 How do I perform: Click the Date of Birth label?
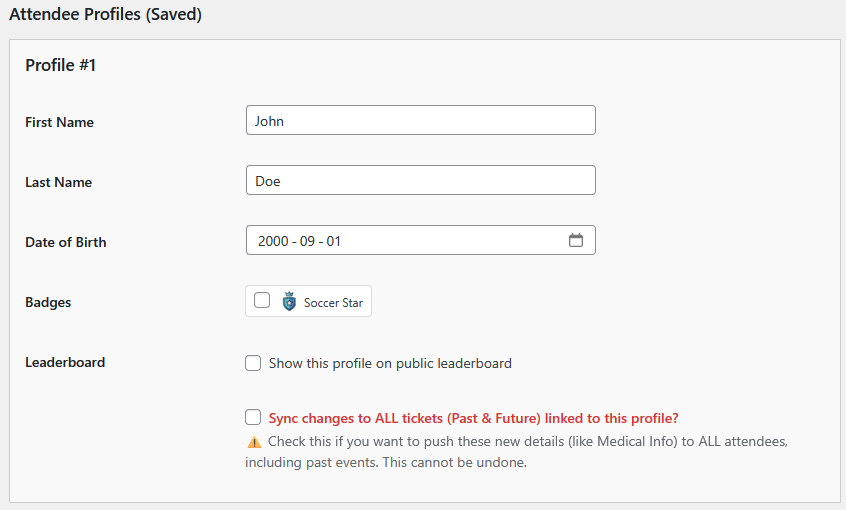(65, 242)
